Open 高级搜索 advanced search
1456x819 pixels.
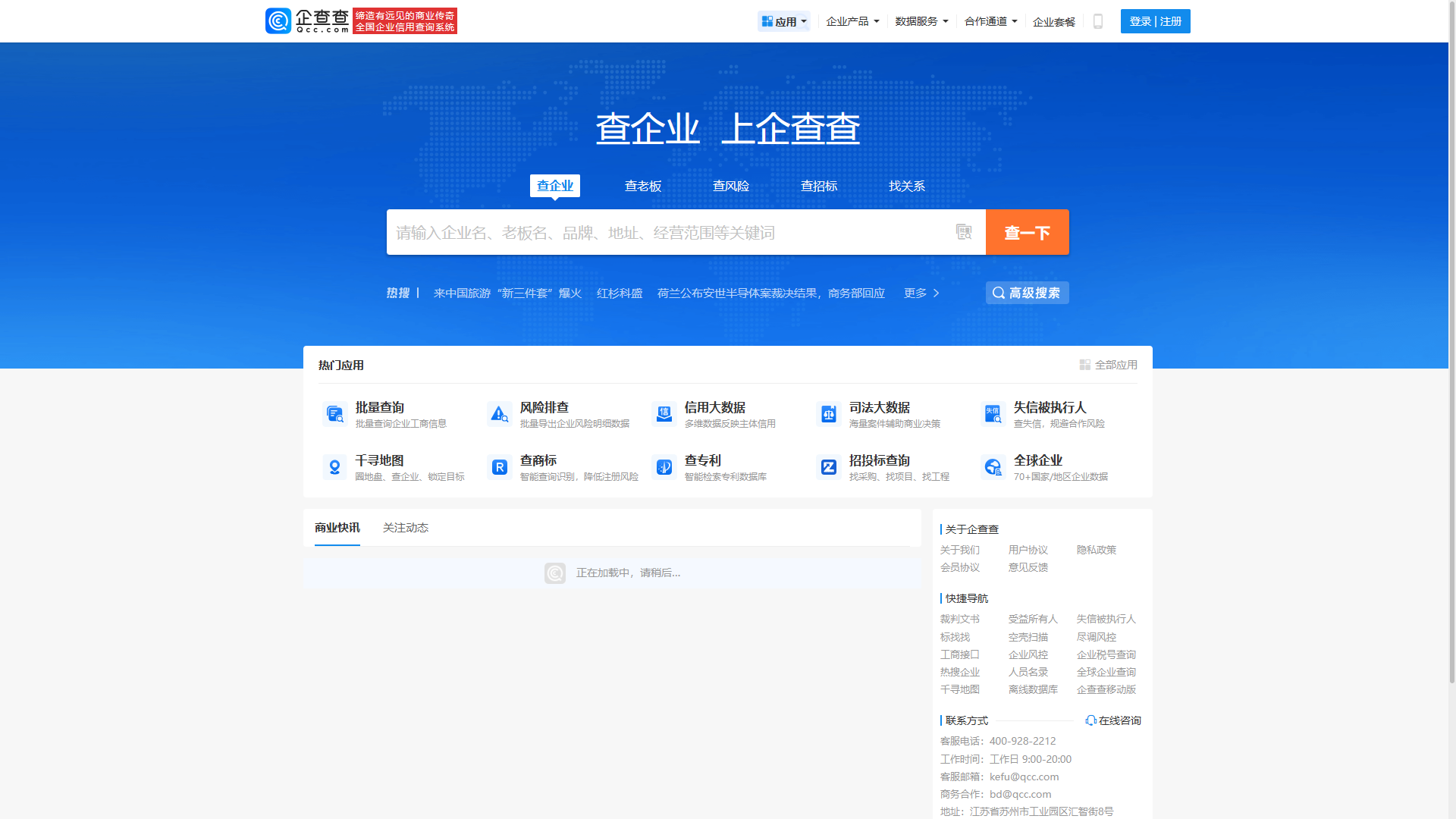click(1027, 293)
